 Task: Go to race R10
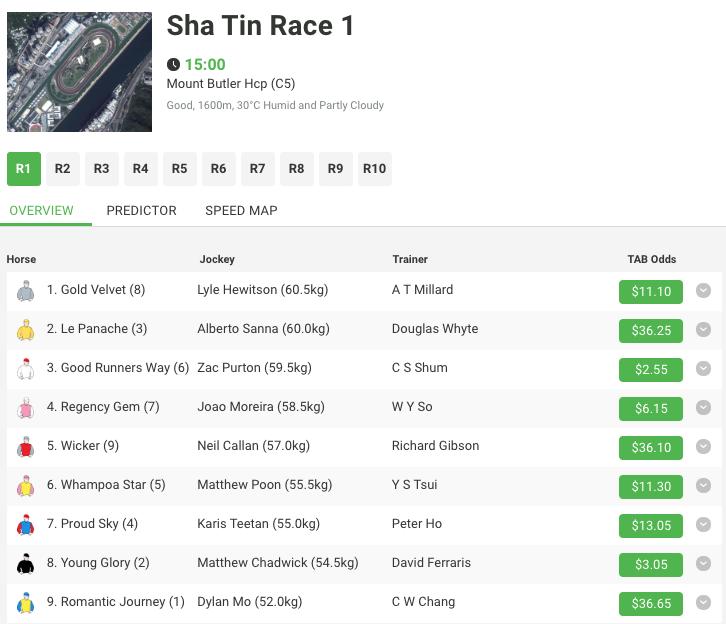[375, 169]
